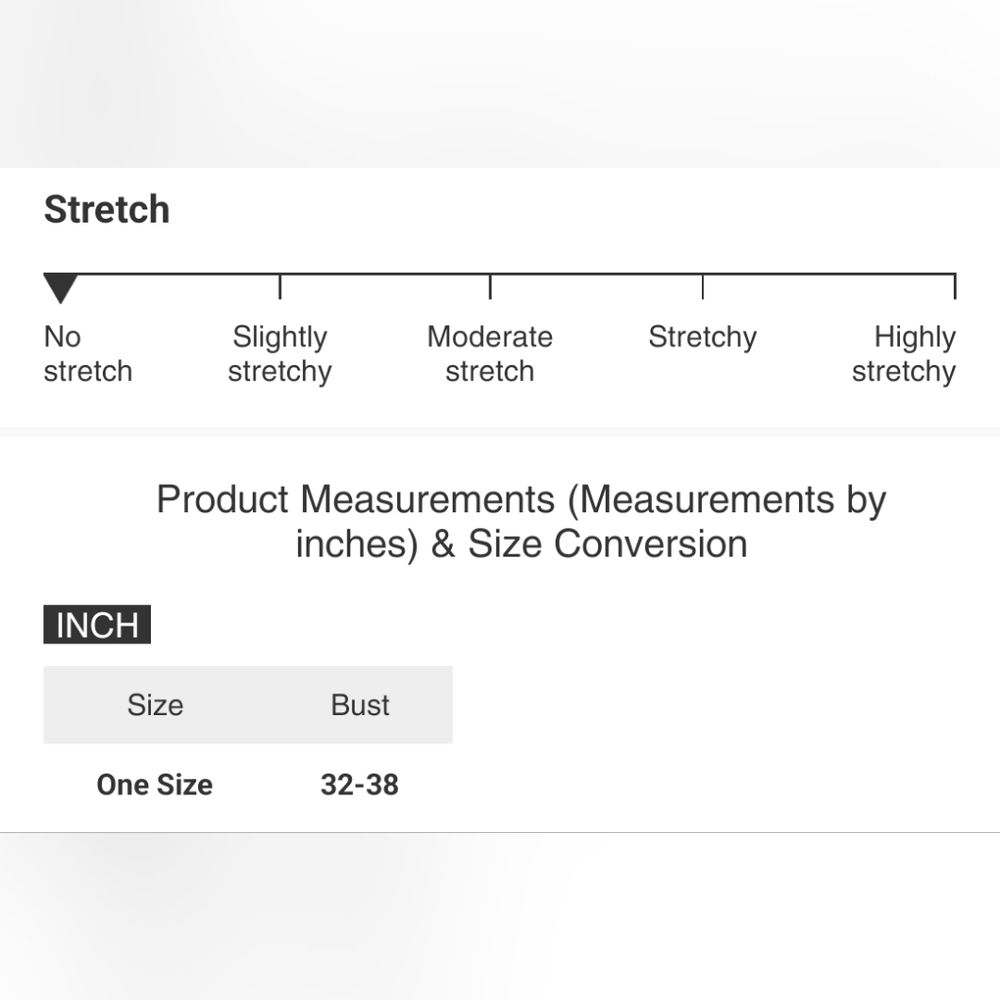The image size is (1000, 1000).
Task: Click the tick mark above "Slightly stretchy"
Action: (280, 286)
